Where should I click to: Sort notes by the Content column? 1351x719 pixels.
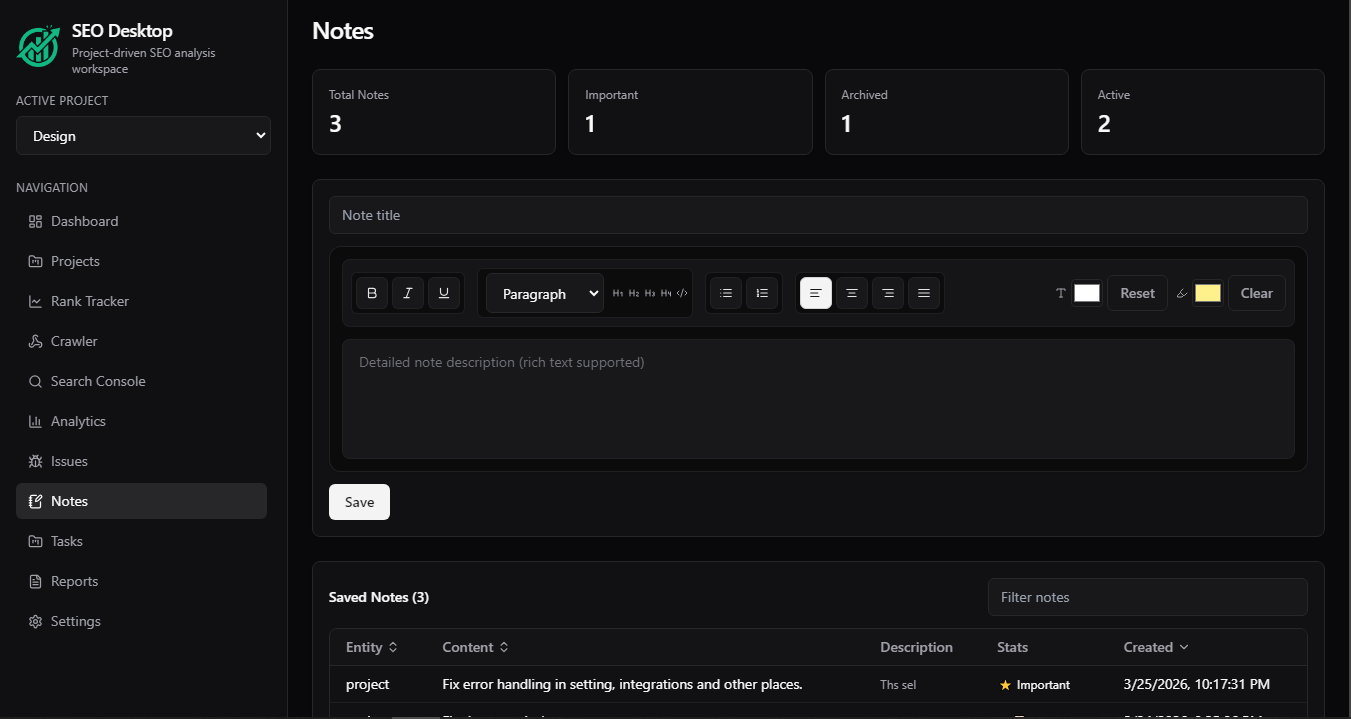[475, 647]
